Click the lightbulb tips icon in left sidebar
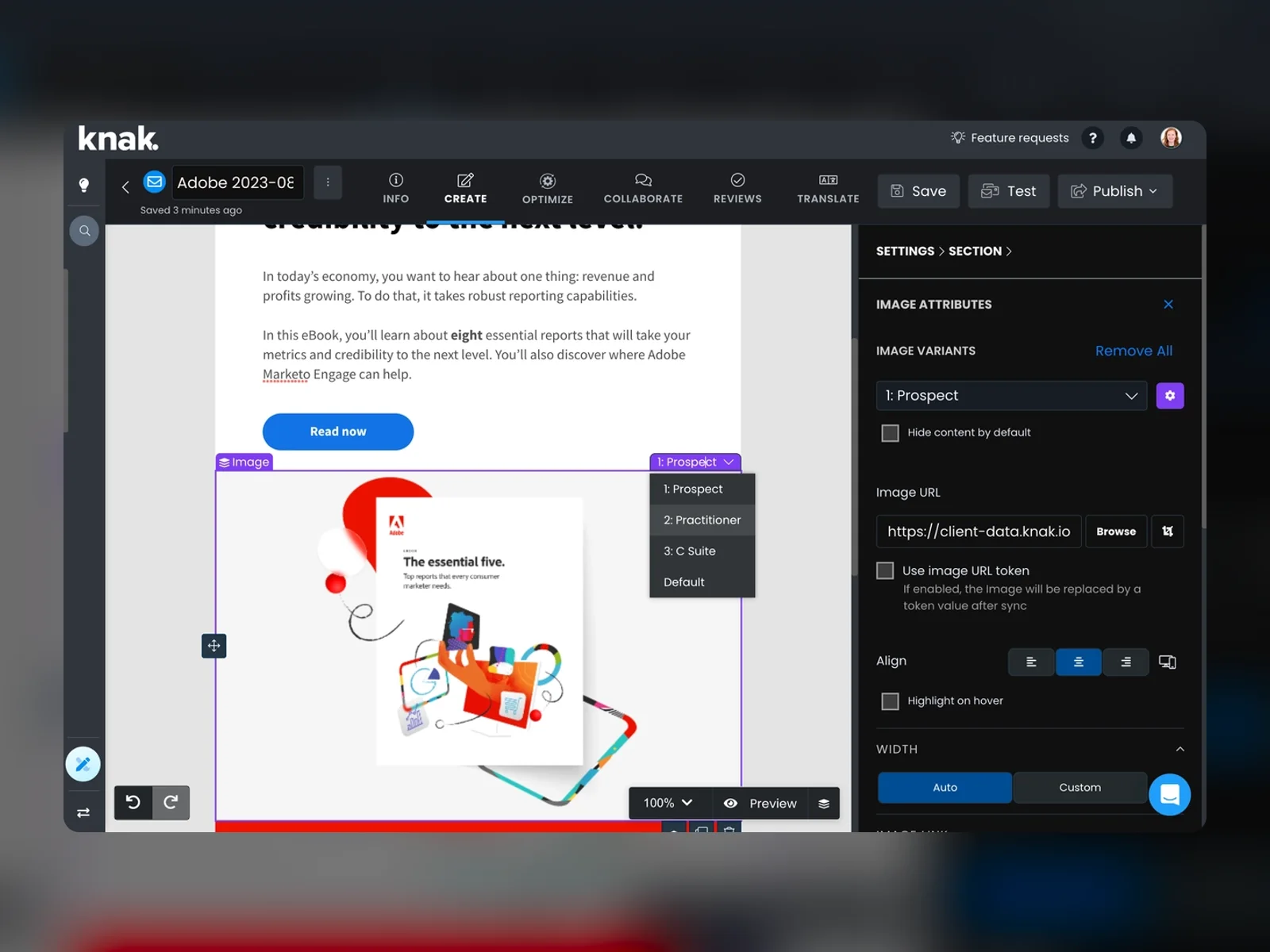 tap(83, 185)
